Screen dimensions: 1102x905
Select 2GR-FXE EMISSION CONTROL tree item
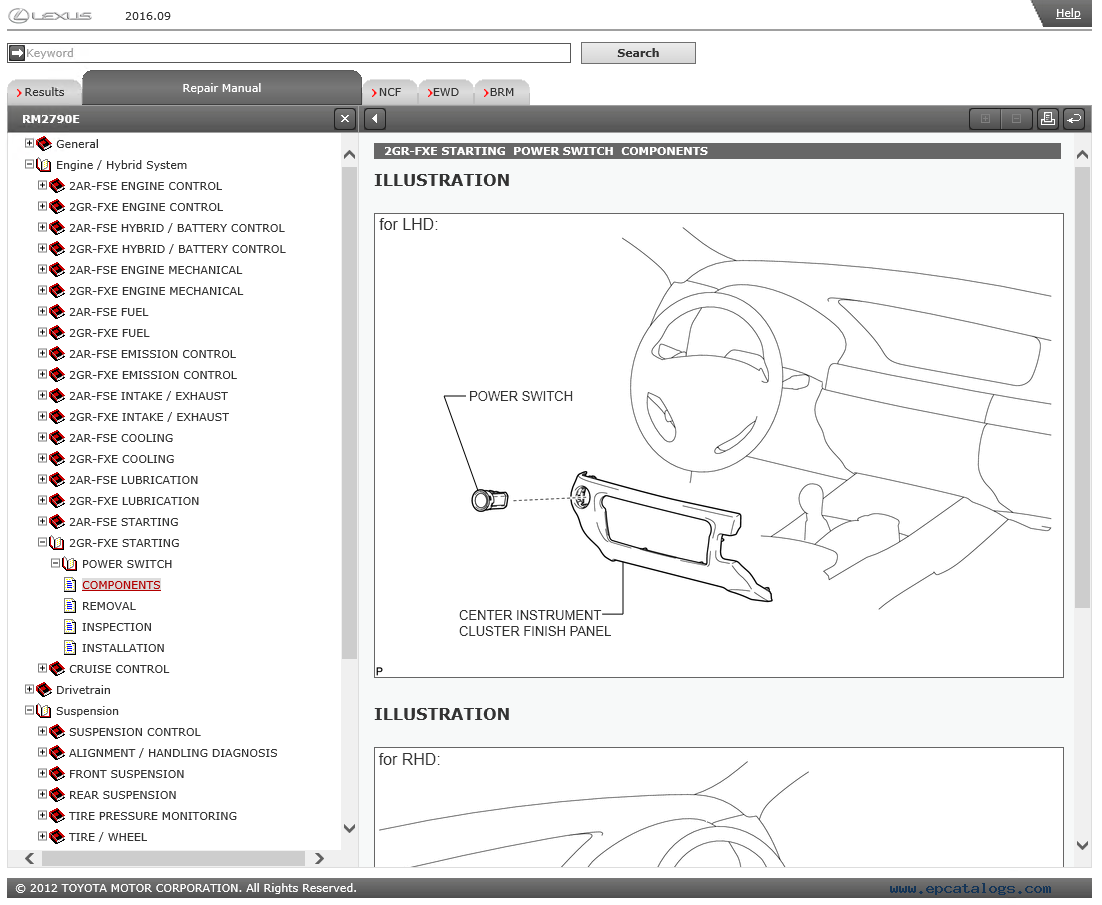pos(153,375)
